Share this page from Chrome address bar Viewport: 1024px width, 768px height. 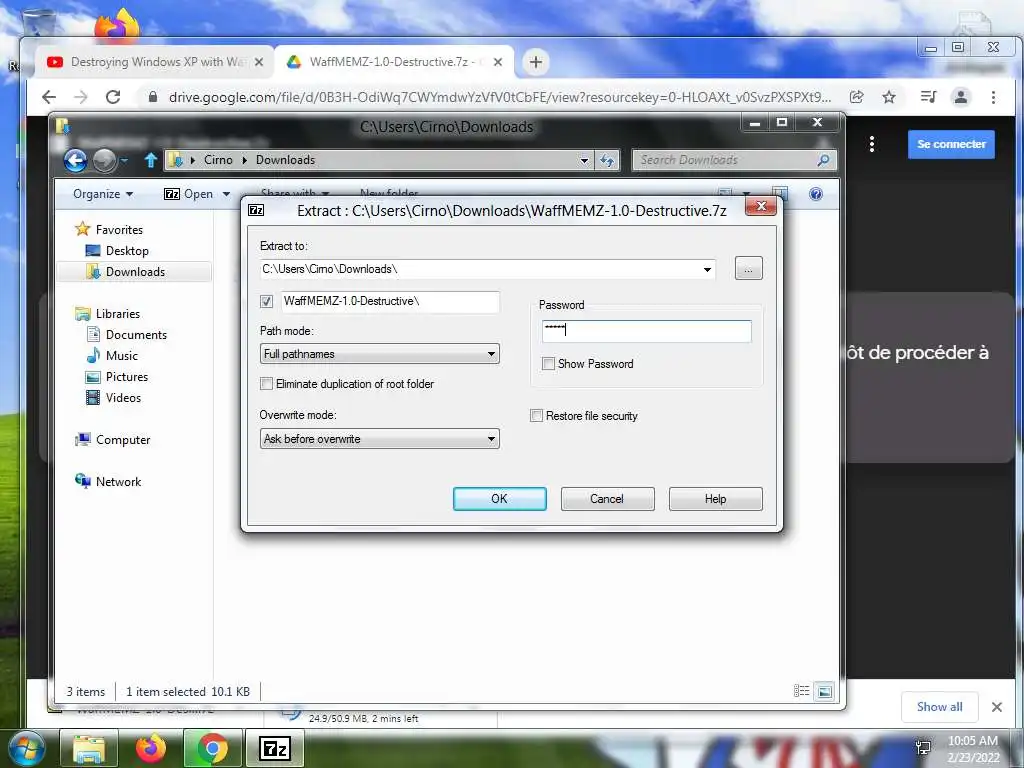[x=856, y=97]
